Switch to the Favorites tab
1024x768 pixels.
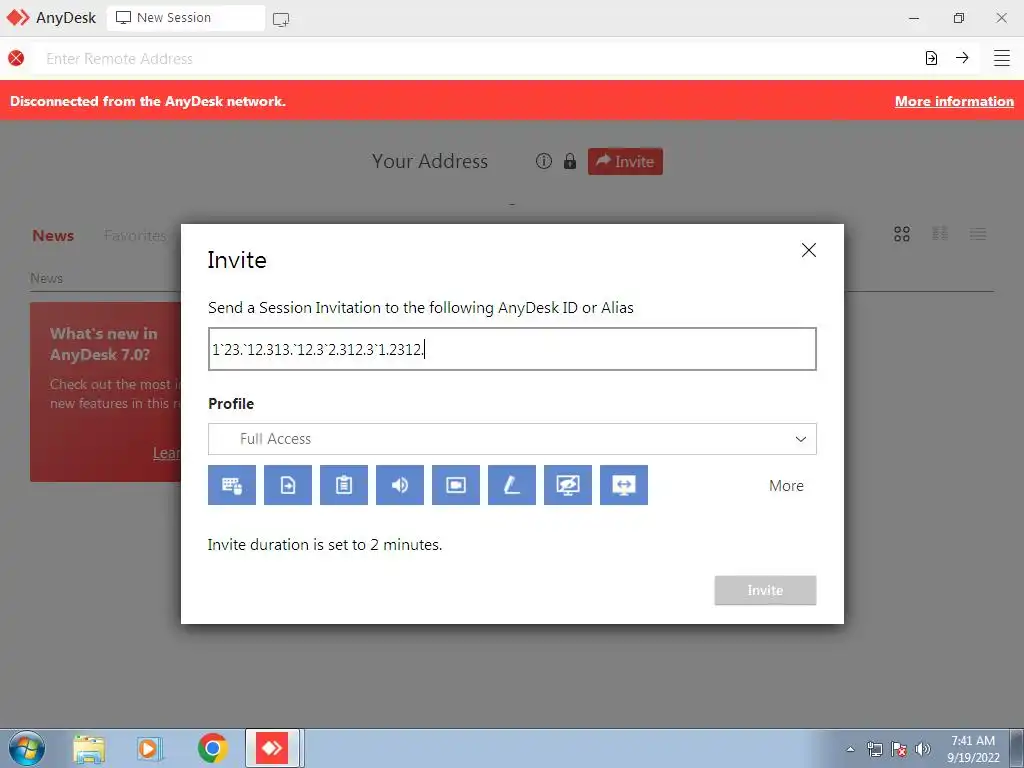tap(135, 236)
